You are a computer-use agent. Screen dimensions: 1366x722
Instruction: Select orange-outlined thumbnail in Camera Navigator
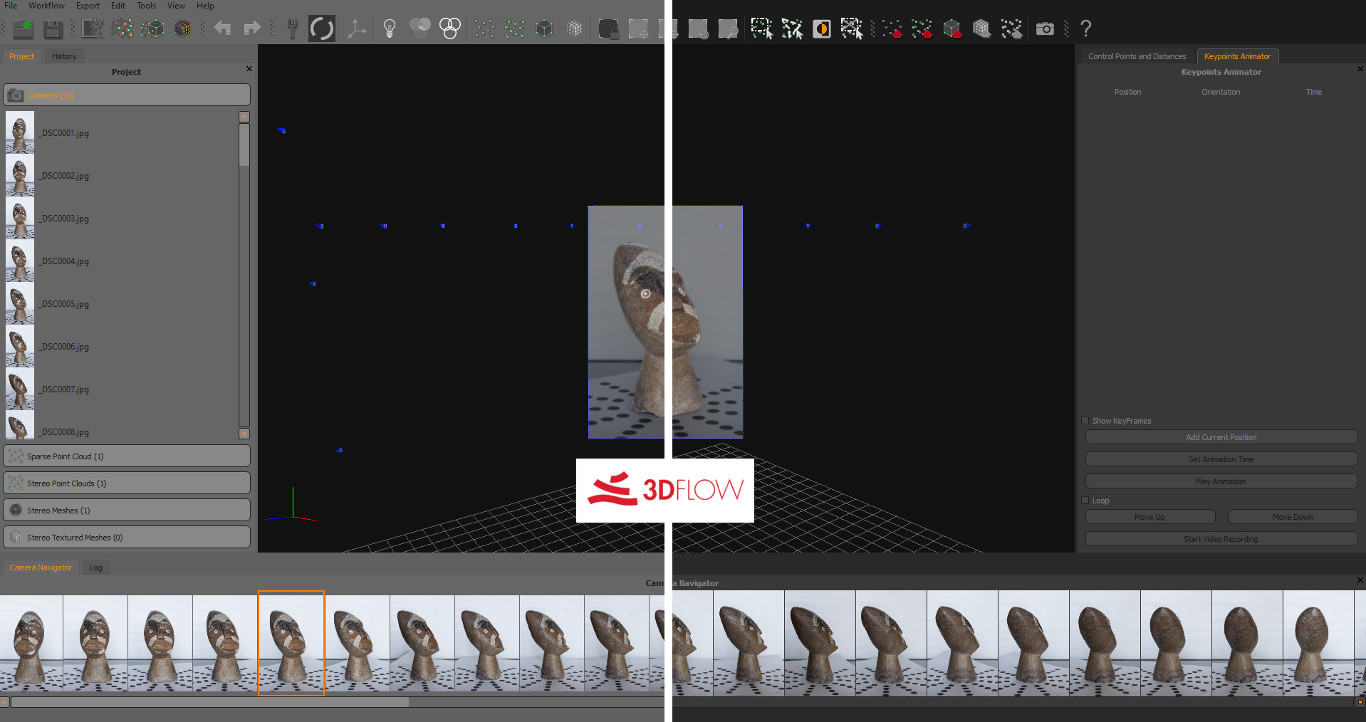coord(291,643)
